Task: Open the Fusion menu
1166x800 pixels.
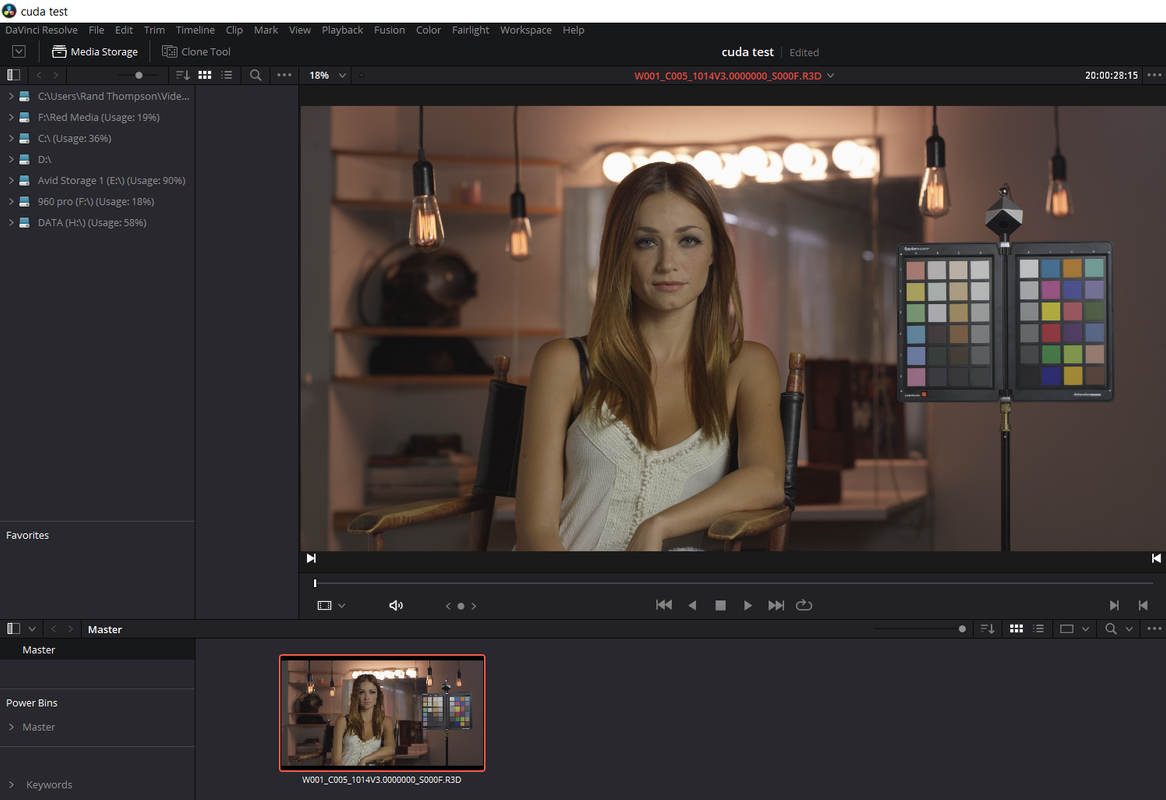Action: point(389,30)
